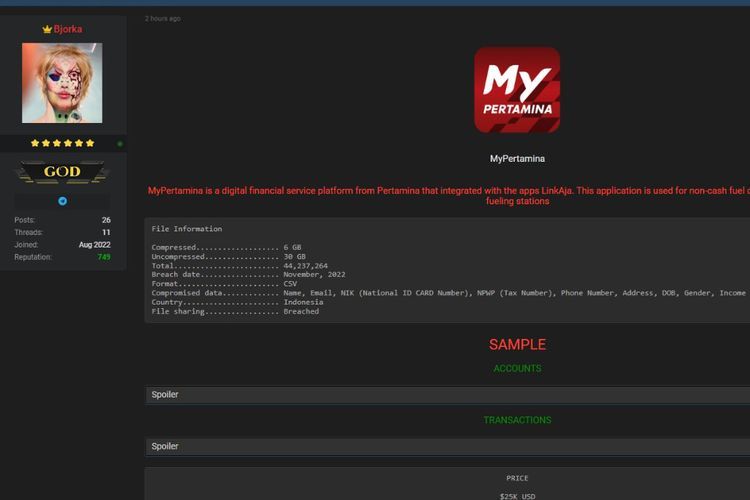This screenshot has width=750, height=500.
Task: Expand the ACCOUNTS spoiler
Action: click(447, 395)
